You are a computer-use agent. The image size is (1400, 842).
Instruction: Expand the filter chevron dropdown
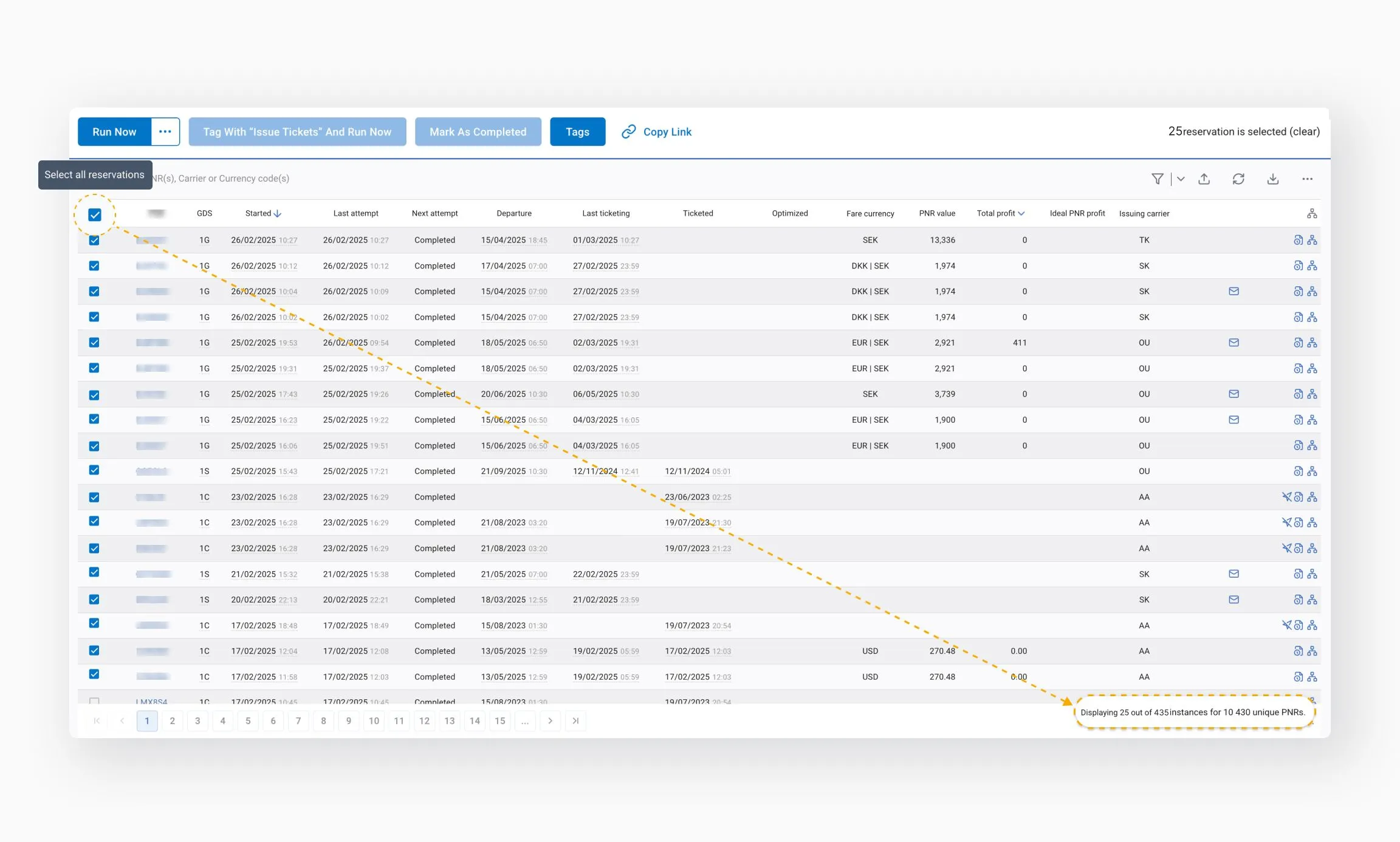[1181, 179]
